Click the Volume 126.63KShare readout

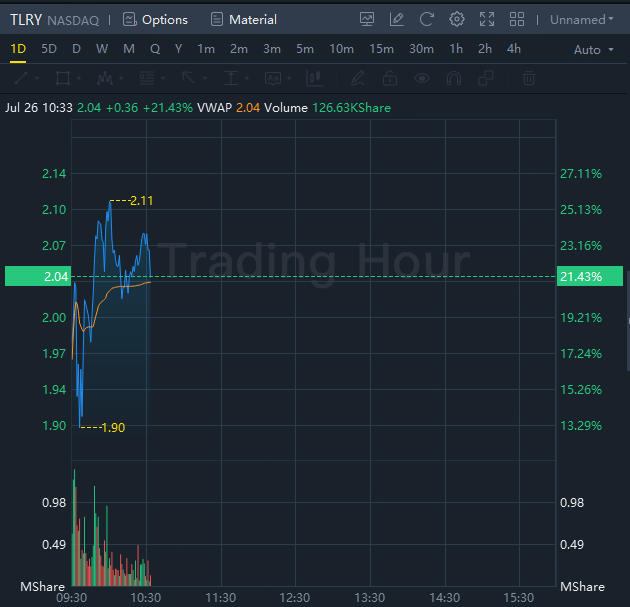[327, 108]
